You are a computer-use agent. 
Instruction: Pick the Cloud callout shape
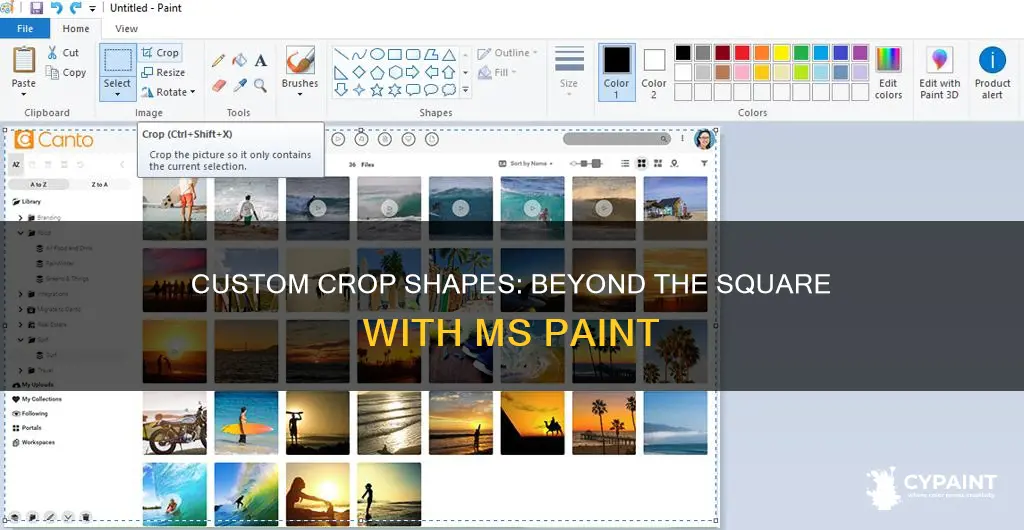[449, 89]
